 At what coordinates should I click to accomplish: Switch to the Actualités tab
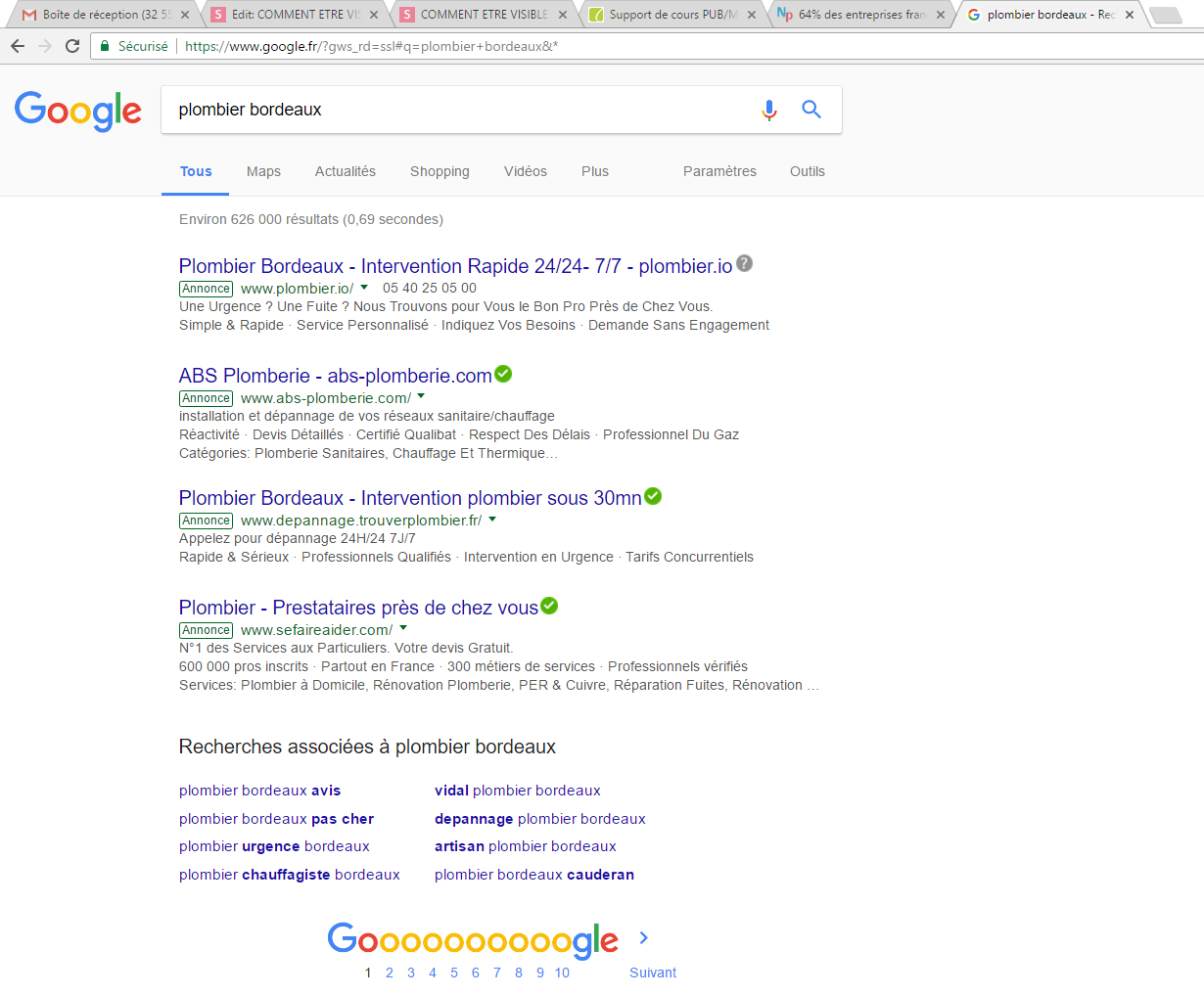(346, 171)
